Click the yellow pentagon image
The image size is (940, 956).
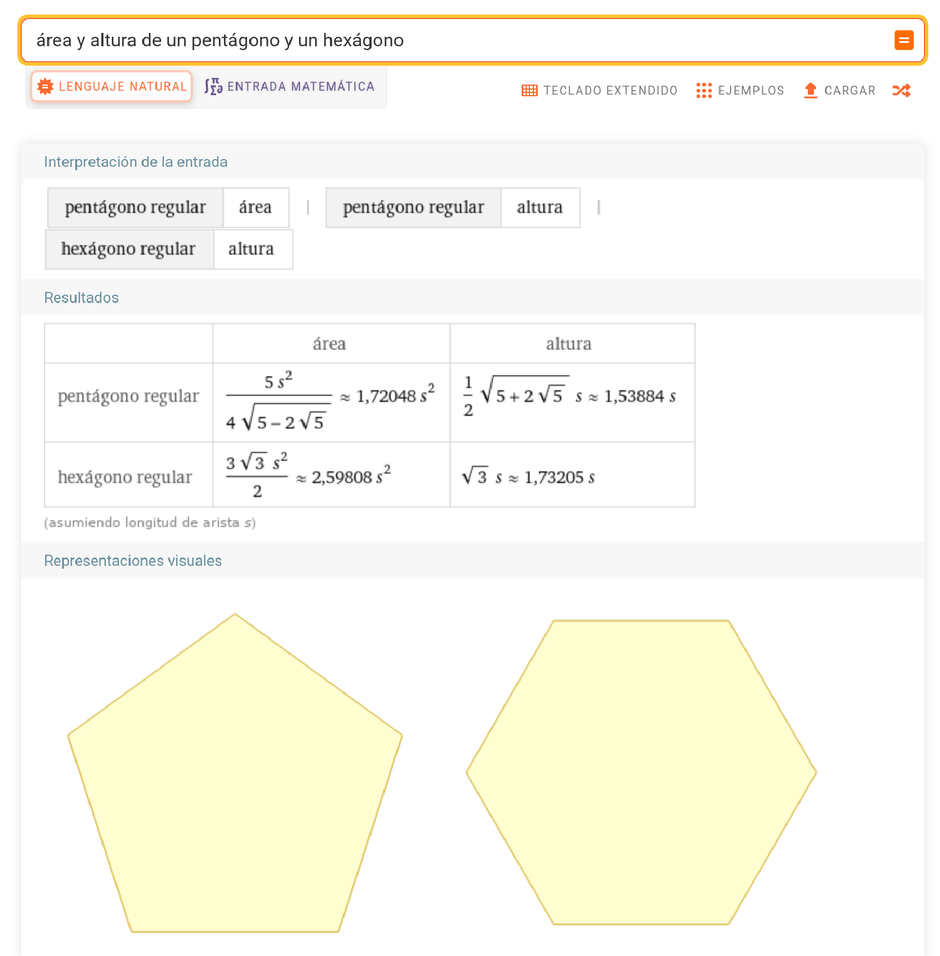coord(235,780)
